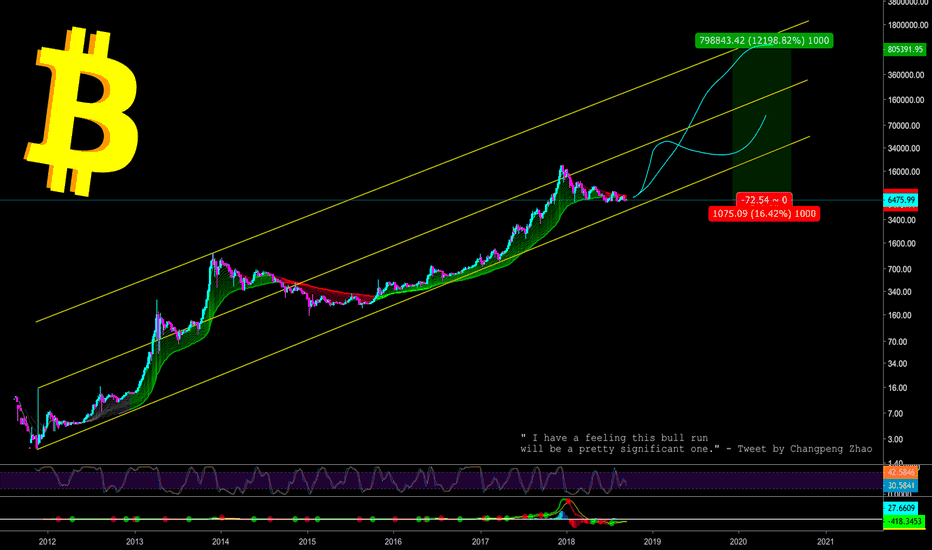Screen dimensions: 932x550
Task: Click the 2016 year label on time axis
Action: coord(393,542)
